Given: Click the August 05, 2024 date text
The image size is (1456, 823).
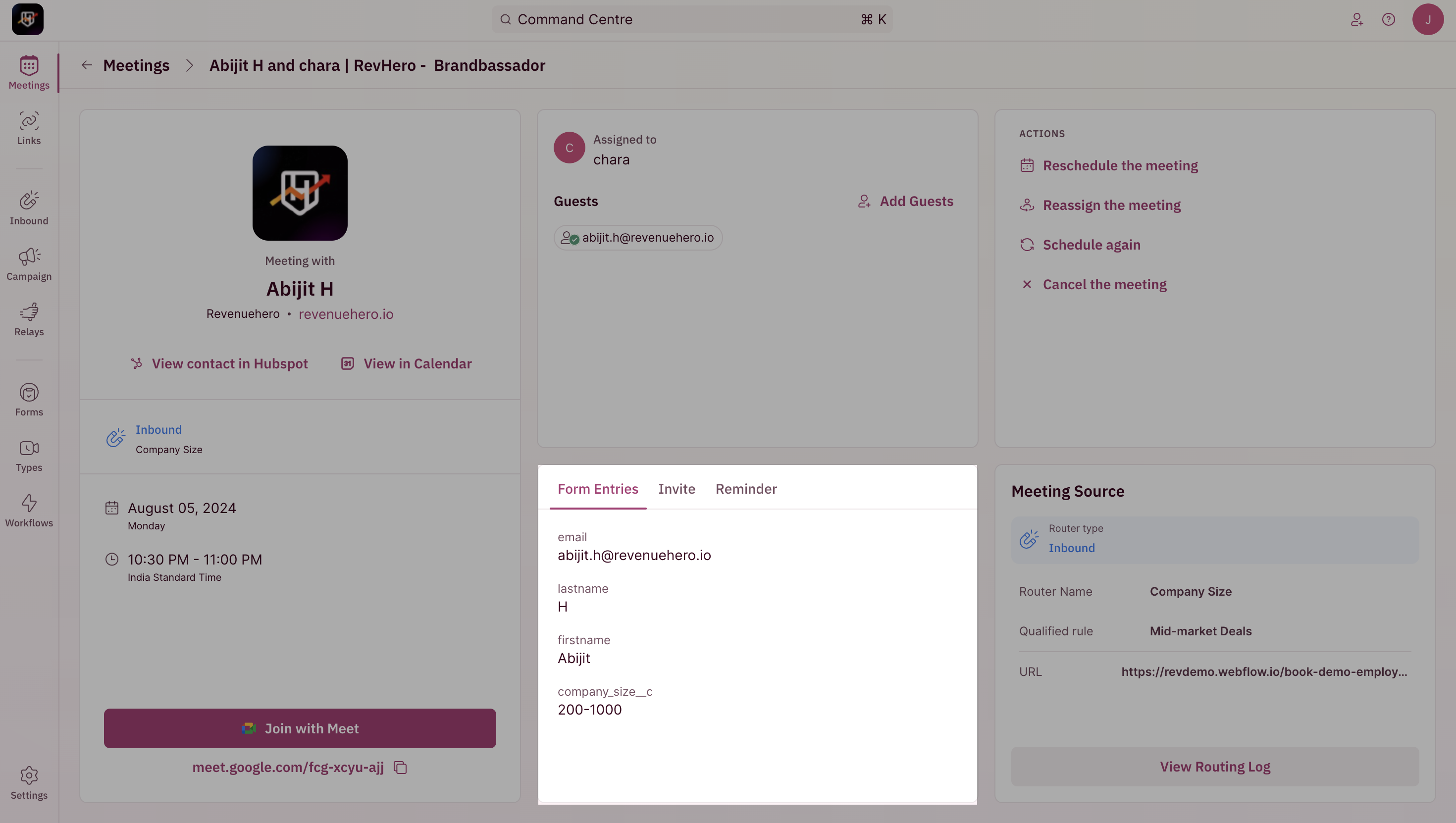Looking at the screenshot, I should click(x=181, y=508).
